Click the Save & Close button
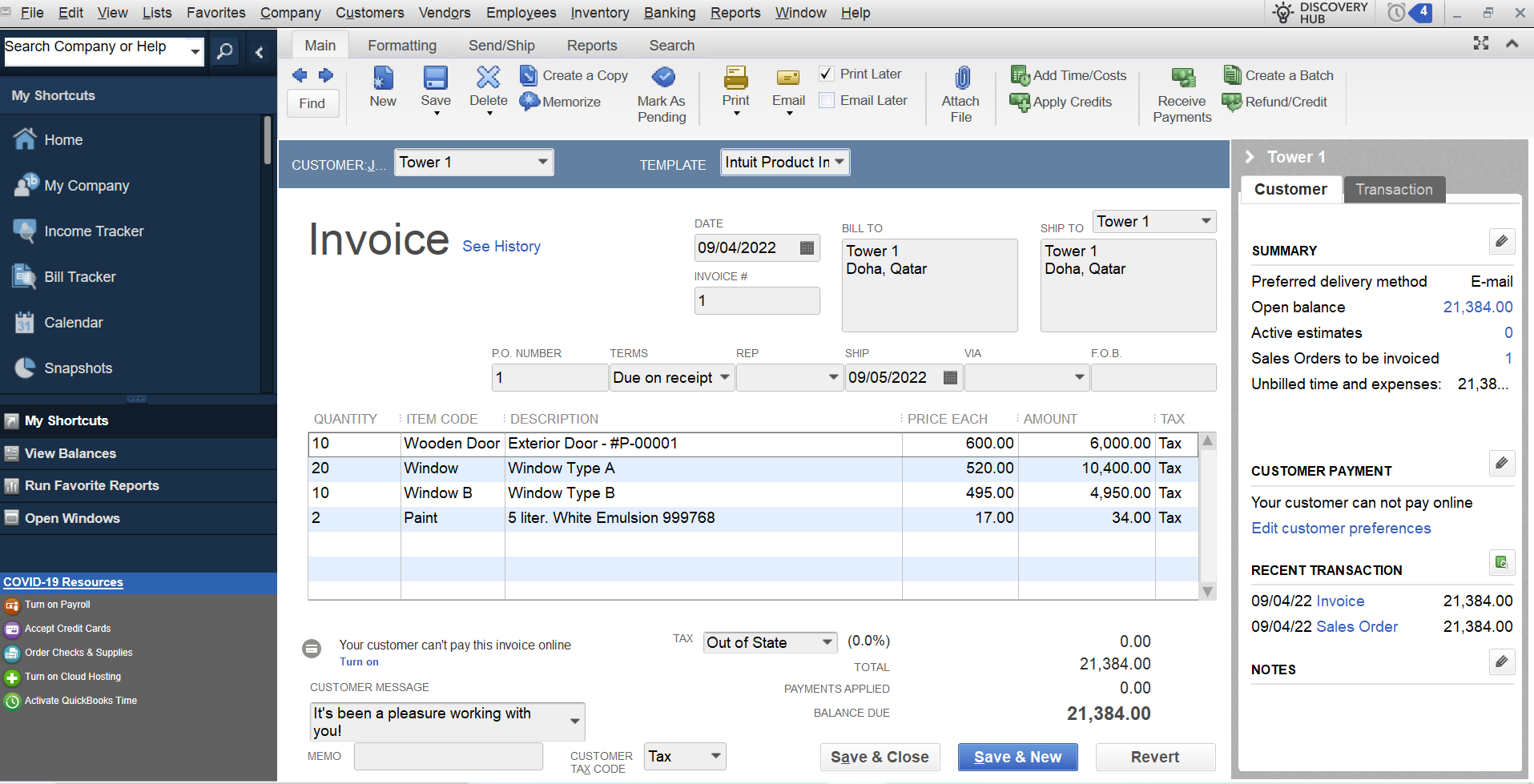Viewport: 1534px width, 784px height. tap(880, 757)
